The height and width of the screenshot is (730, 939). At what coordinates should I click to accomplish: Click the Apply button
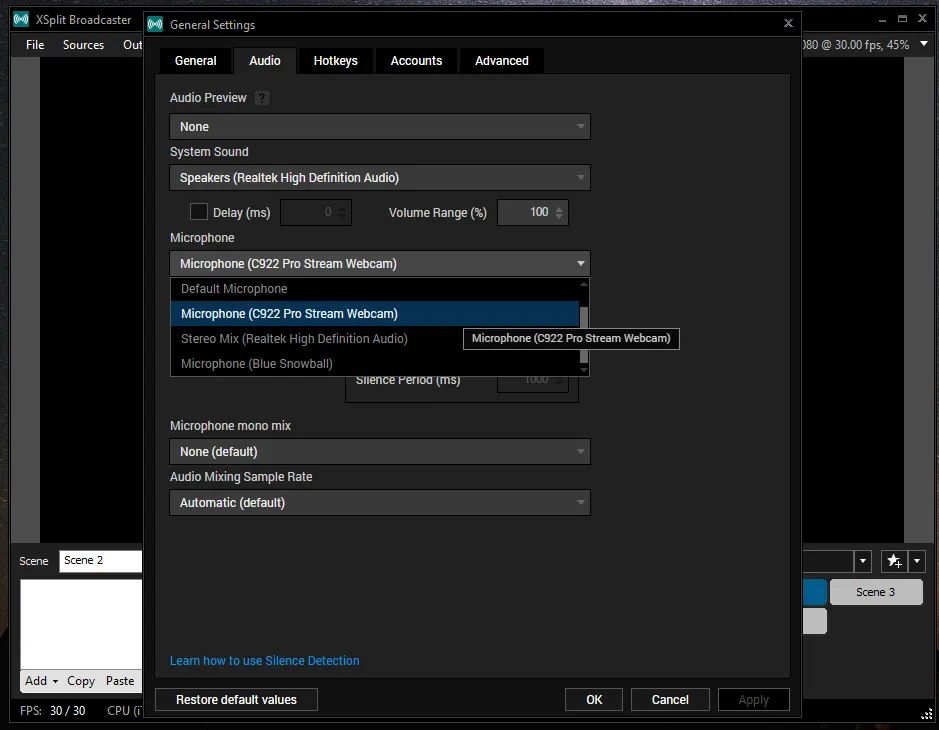pyautogui.click(x=753, y=699)
